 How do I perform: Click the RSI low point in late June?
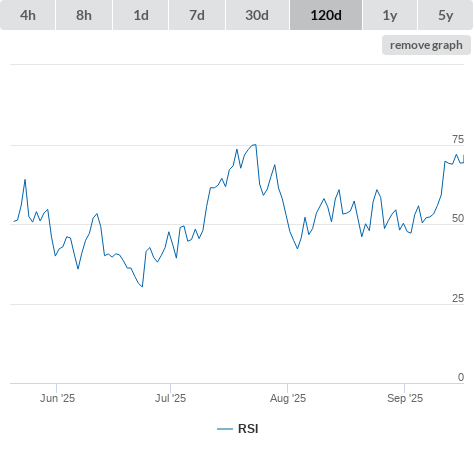pyautogui.click(x=142, y=286)
